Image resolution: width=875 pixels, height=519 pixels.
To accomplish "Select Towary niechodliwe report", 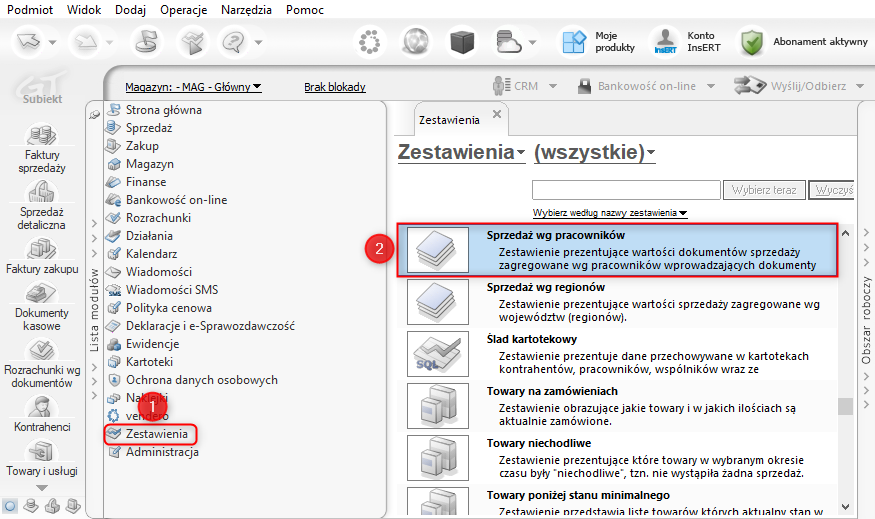I will 617,458.
